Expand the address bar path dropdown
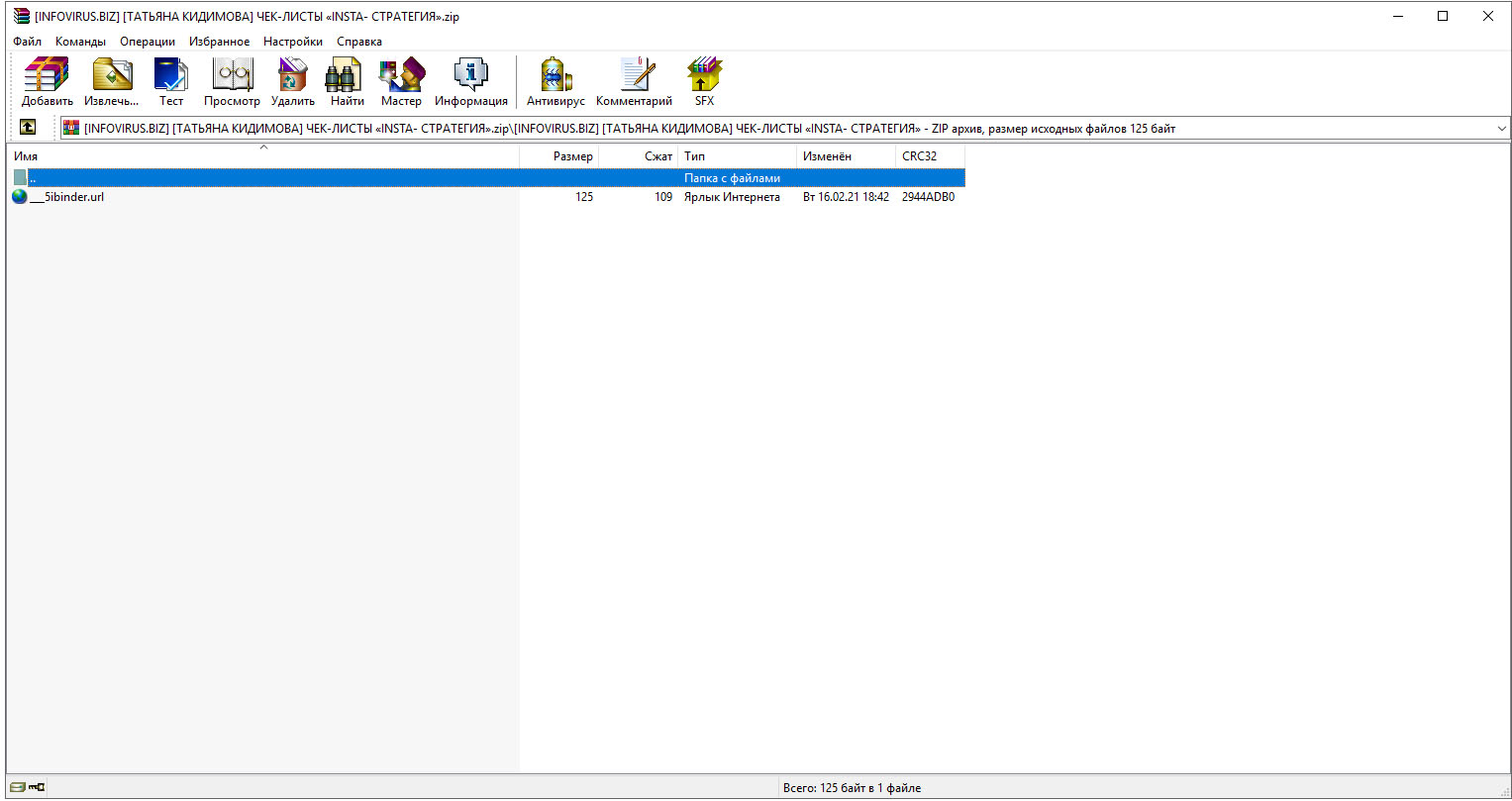This screenshot has width=1512, height=801. 1502,129
